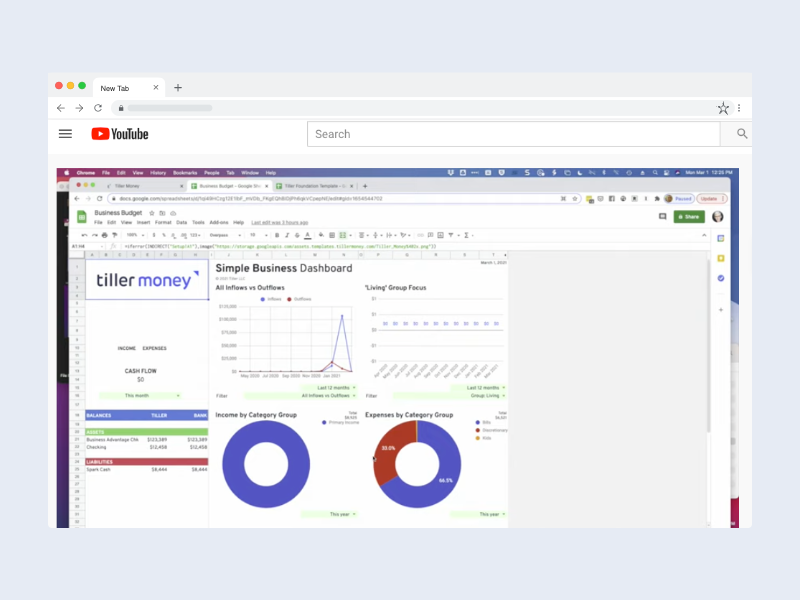This screenshot has height=600, width=800.
Task: Click the 'Business Advantage Chk' row text
Action: point(112,439)
